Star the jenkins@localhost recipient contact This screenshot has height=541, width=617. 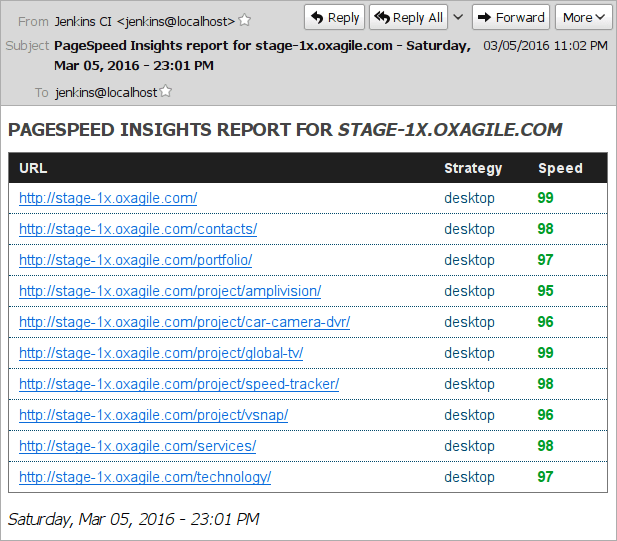click(x=166, y=92)
